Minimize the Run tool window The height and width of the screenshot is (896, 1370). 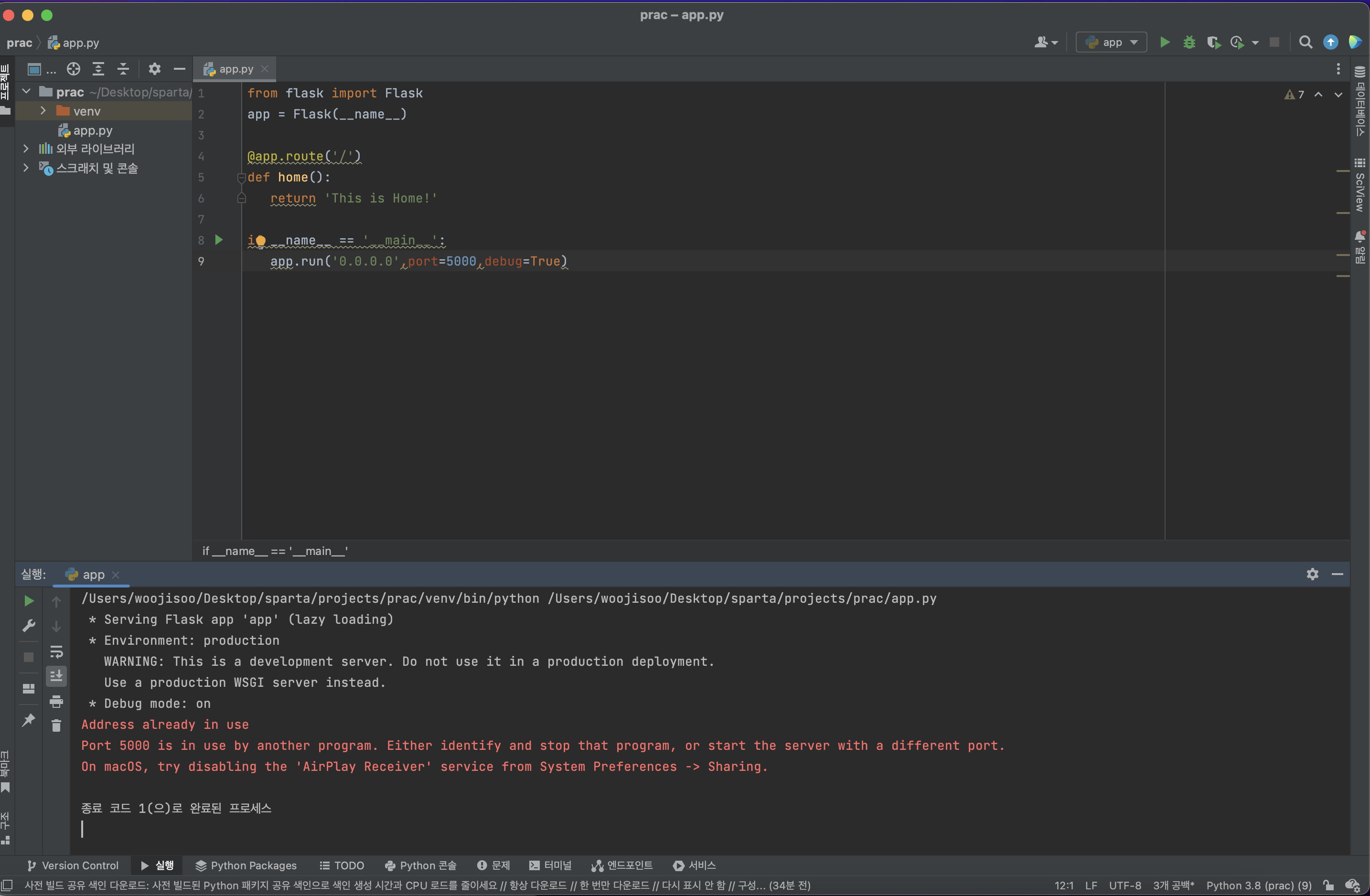click(1338, 574)
